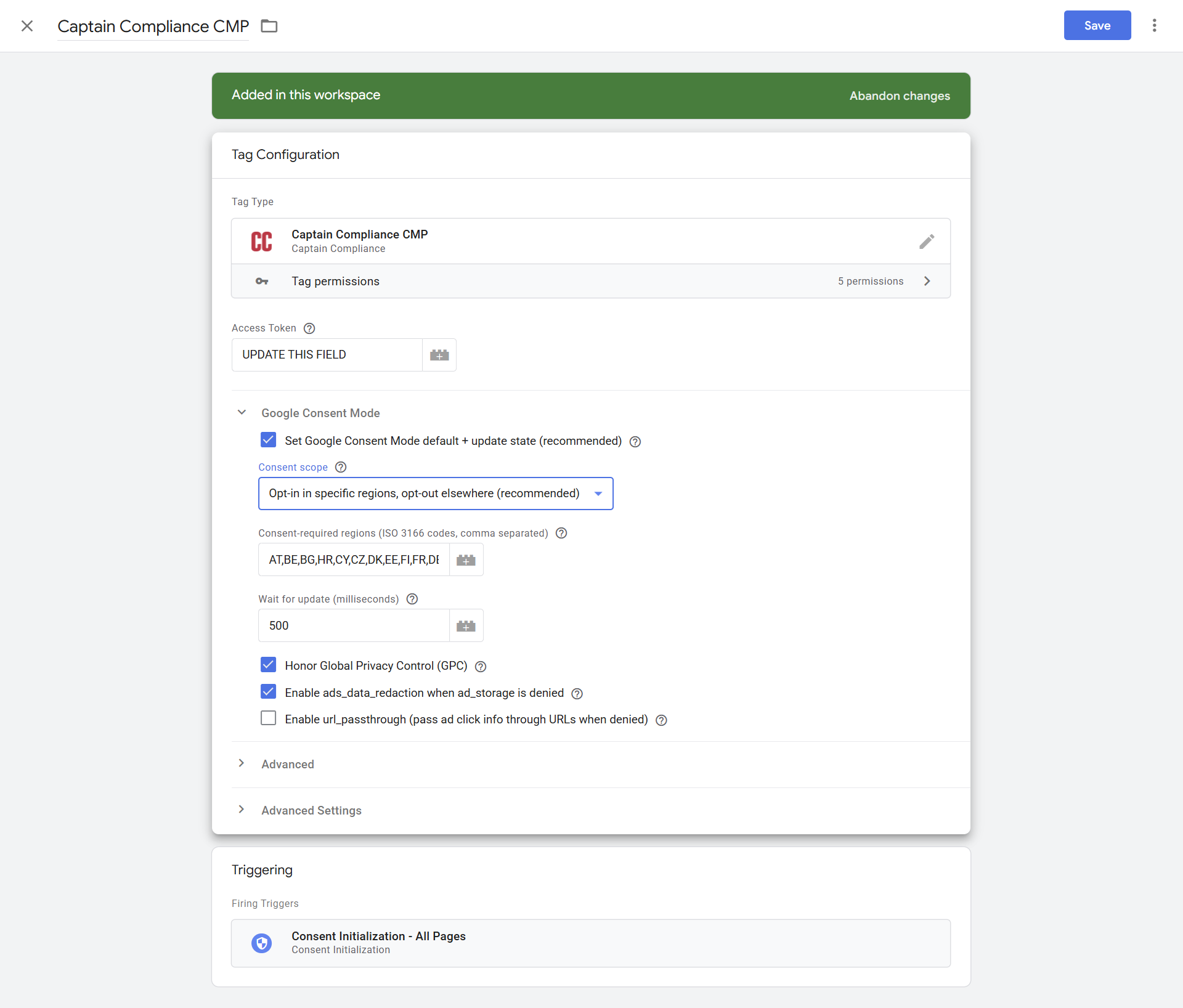Close the tag editor with the X icon
Viewport: 1183px width, 1008px height.
tap(27, 26)
